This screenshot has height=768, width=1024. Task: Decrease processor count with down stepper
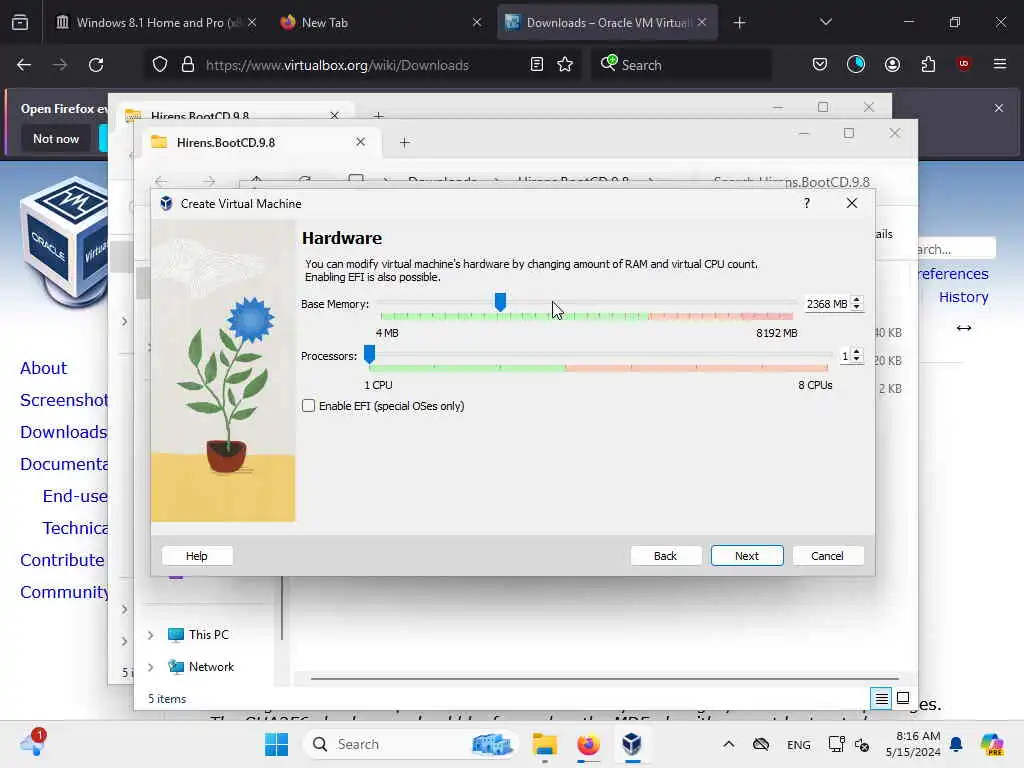point(857,360)
